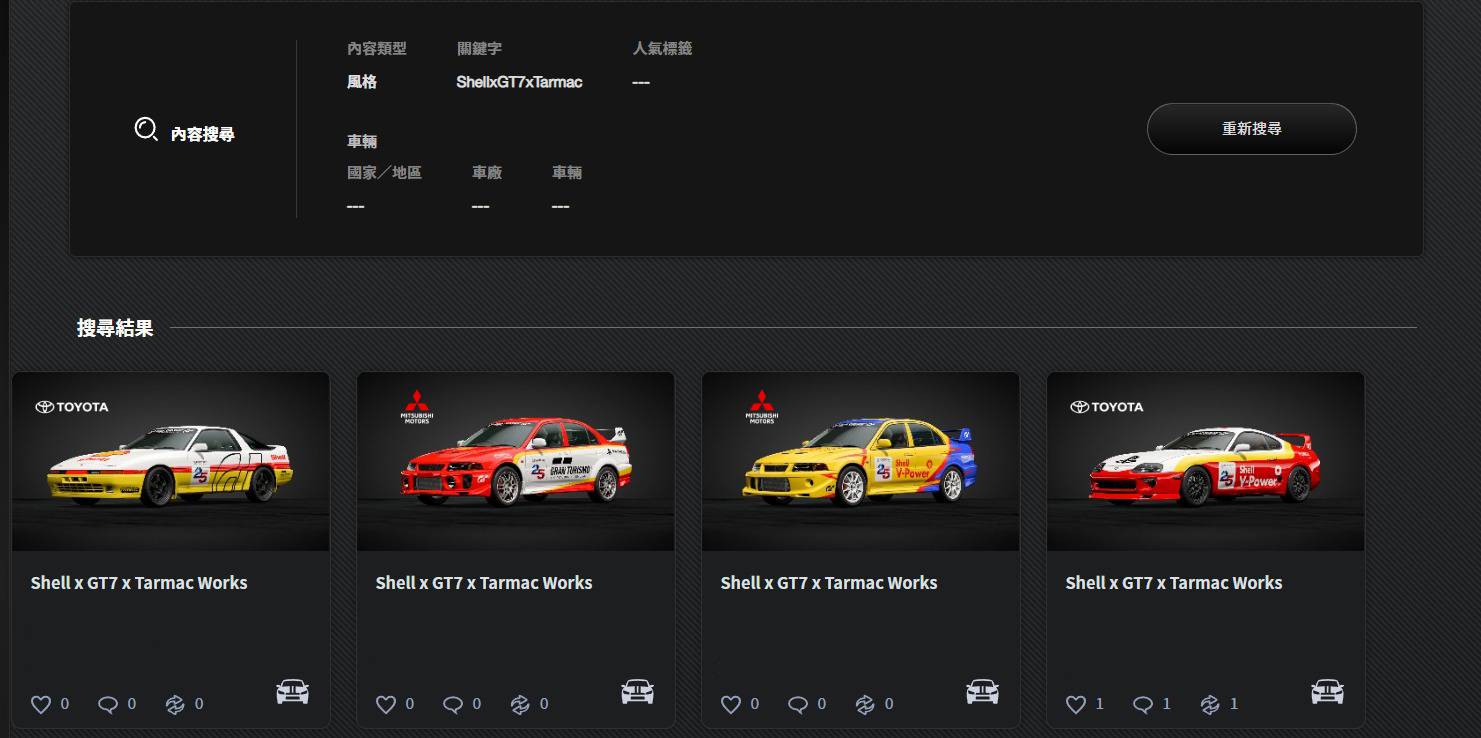Open white-yellow Toyota Supra thumbnail image

point(171,462)
